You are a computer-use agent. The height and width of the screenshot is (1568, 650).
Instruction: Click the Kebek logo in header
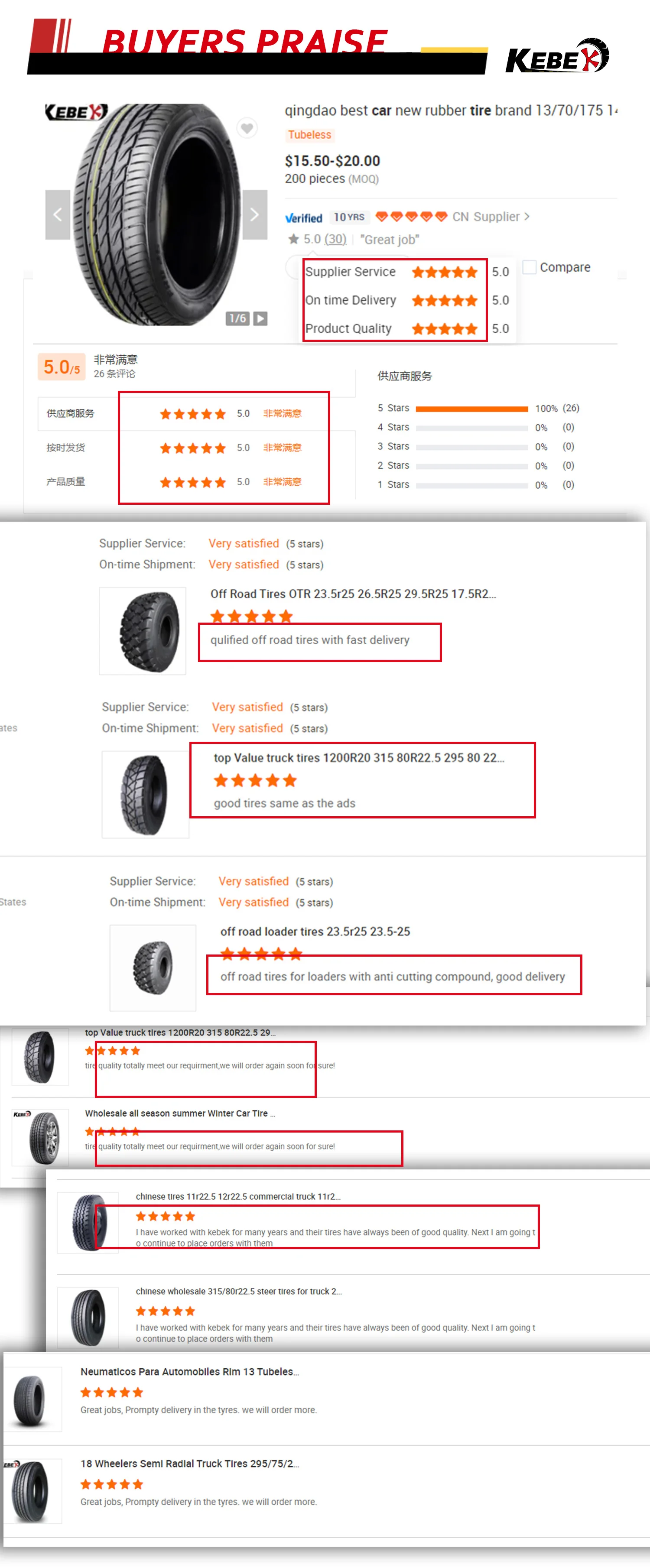pyautogui.click(x=557, y=56)
